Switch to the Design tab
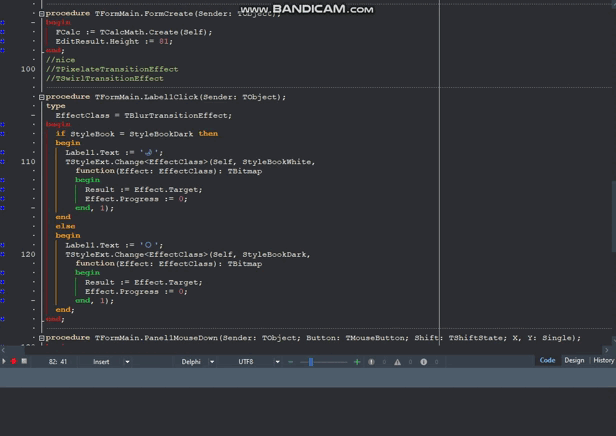Image resolution: width=616 pixels, height=436 pixels. pos(574,360)
